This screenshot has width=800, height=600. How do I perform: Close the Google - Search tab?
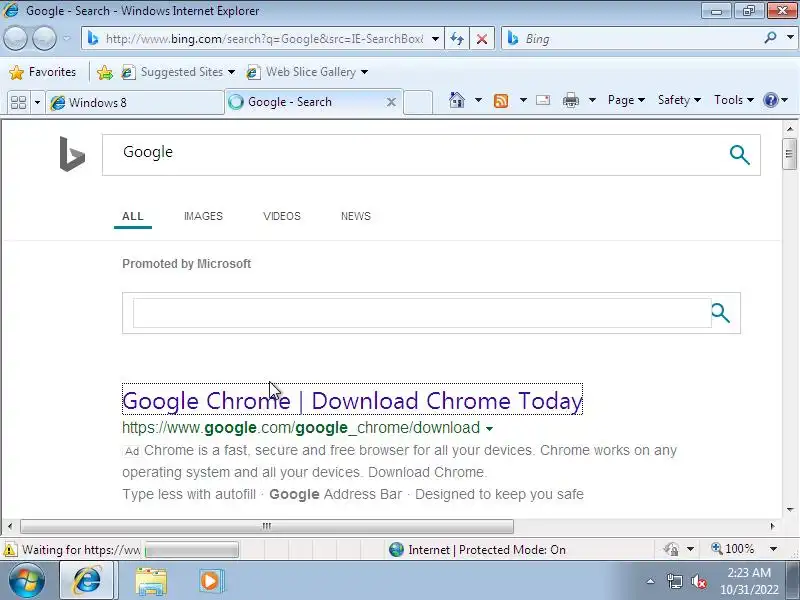[x=391, y=102]
